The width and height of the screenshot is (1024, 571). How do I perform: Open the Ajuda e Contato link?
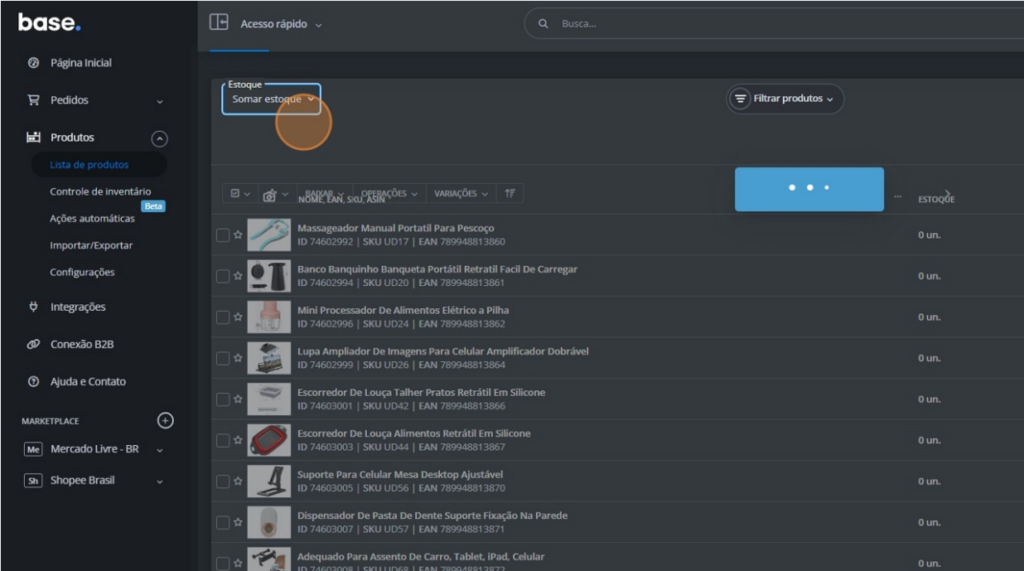(88, 382)
